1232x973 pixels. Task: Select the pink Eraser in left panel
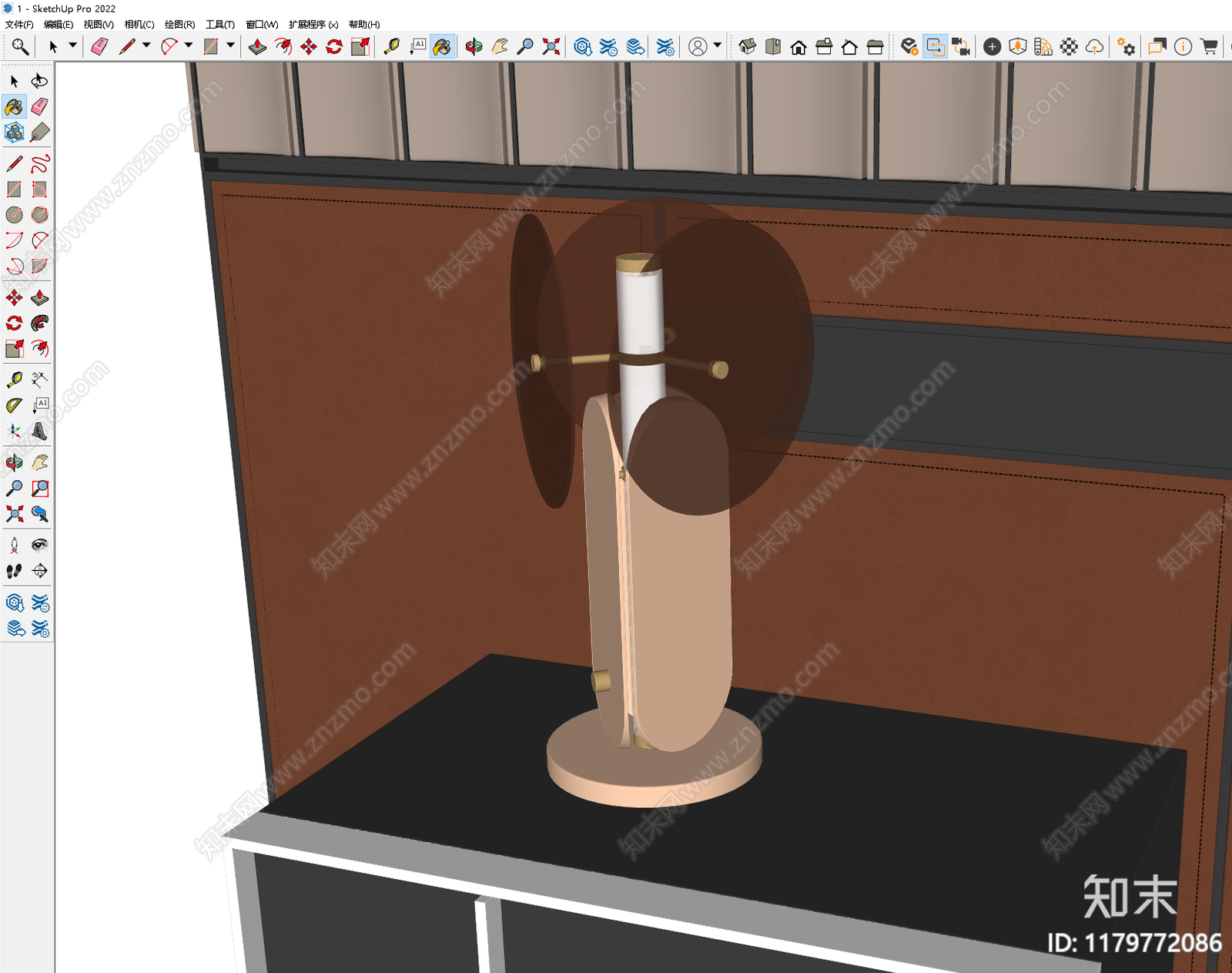pyautogui.click(x=40, y=106)
